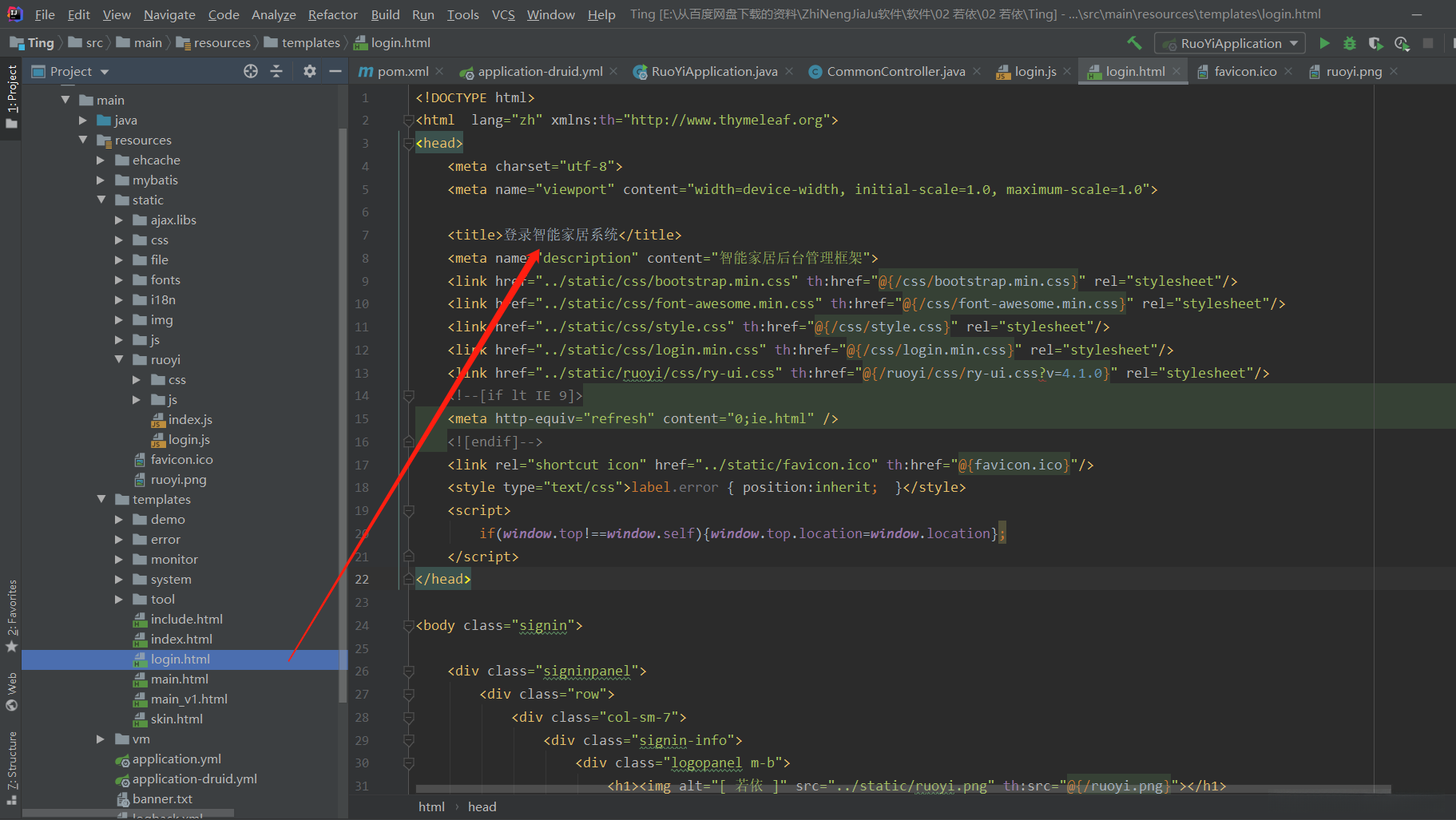
Task: Collapse the static folder in tree
Action: click(x=101, y=200)
